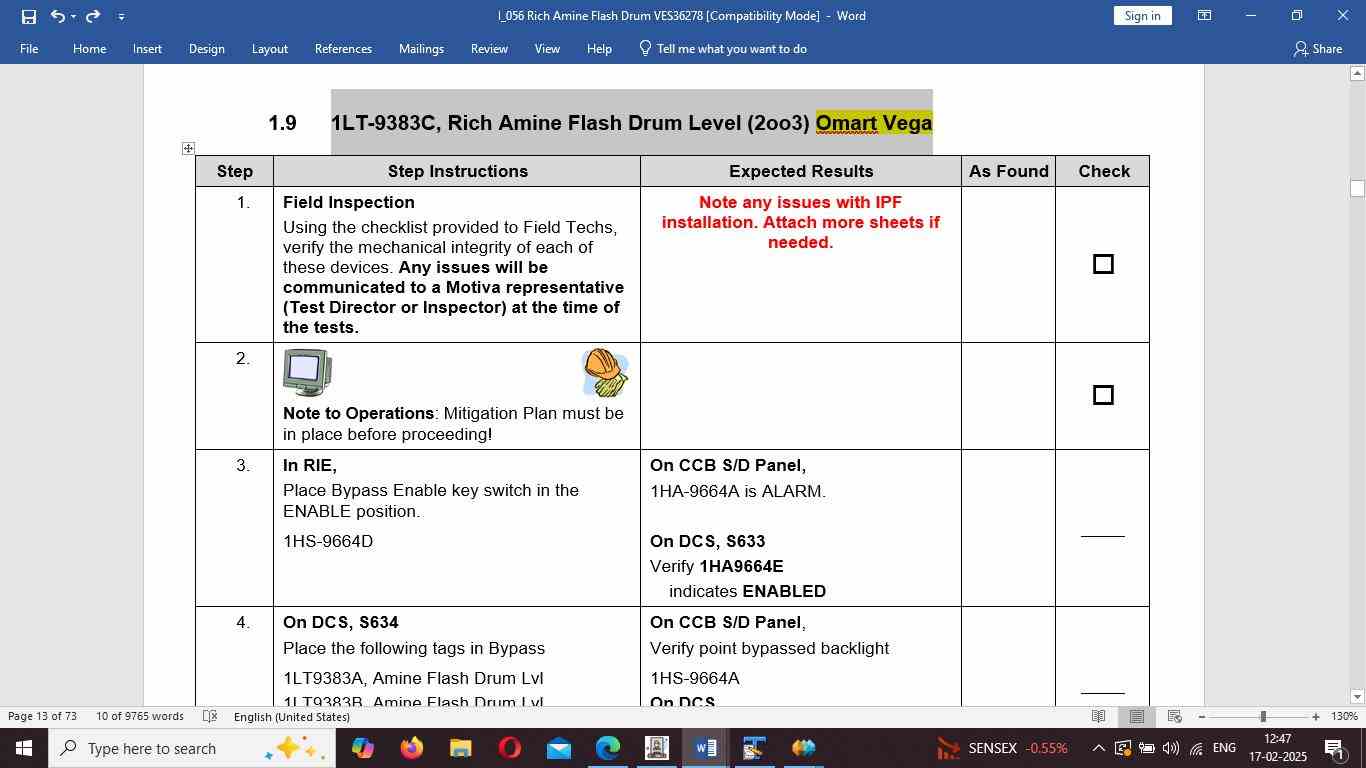1366x768 pixels.
Task: Open the Review tab
Action: [489, 48]
